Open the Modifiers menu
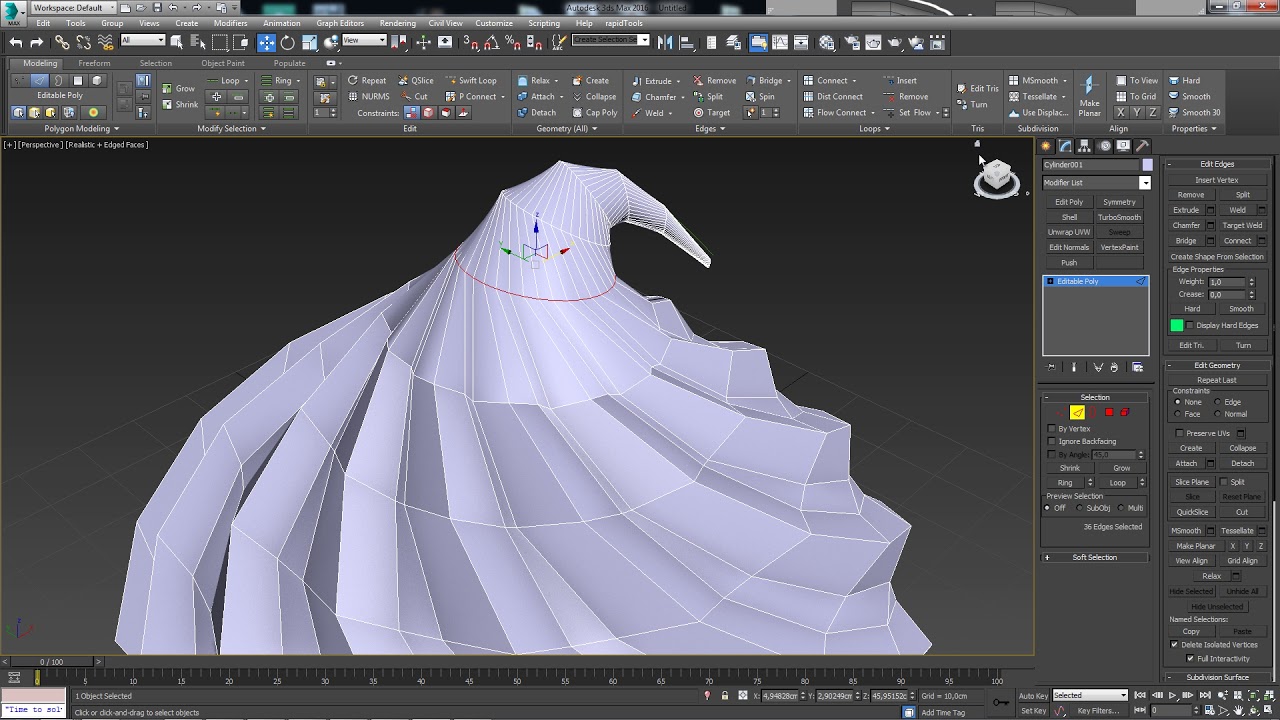The image size is (1280, 720). point(230,23)
